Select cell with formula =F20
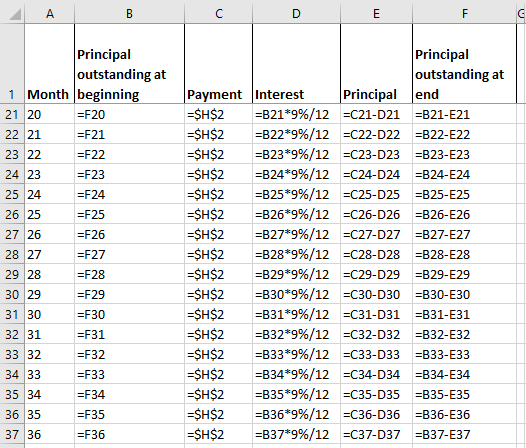Screen dimensions: 526x448 [129, 114]
